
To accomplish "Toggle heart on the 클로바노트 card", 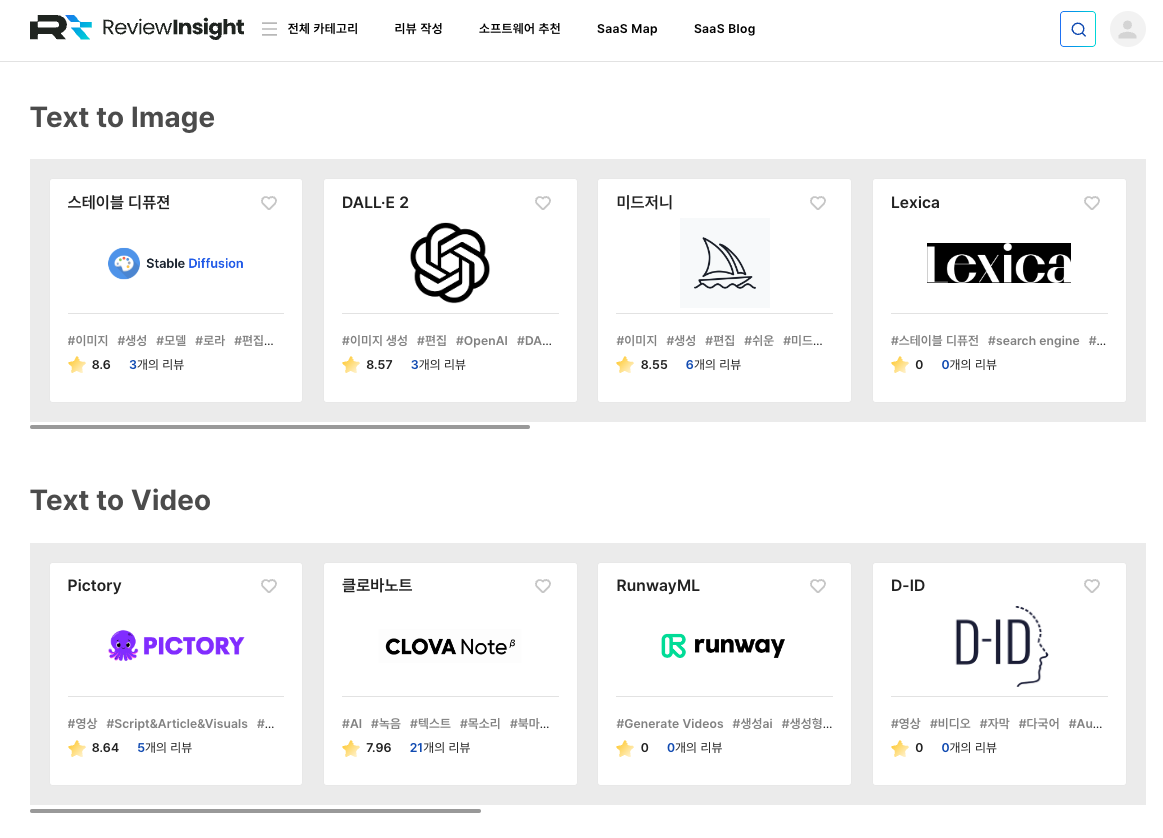I will click(x=543, y=586).
